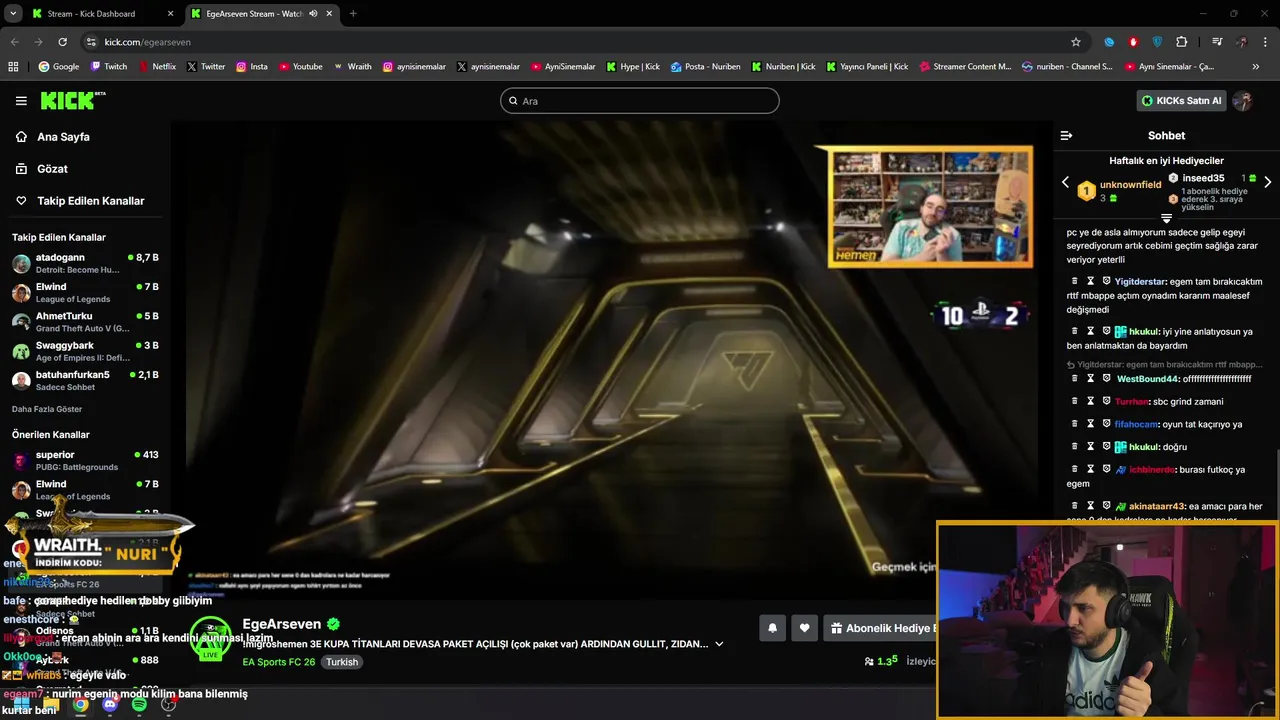Open Yayıncı Paneli | Kick bookmark
This screenshot has width=1280, height=720.
click(x=867, y=67)
